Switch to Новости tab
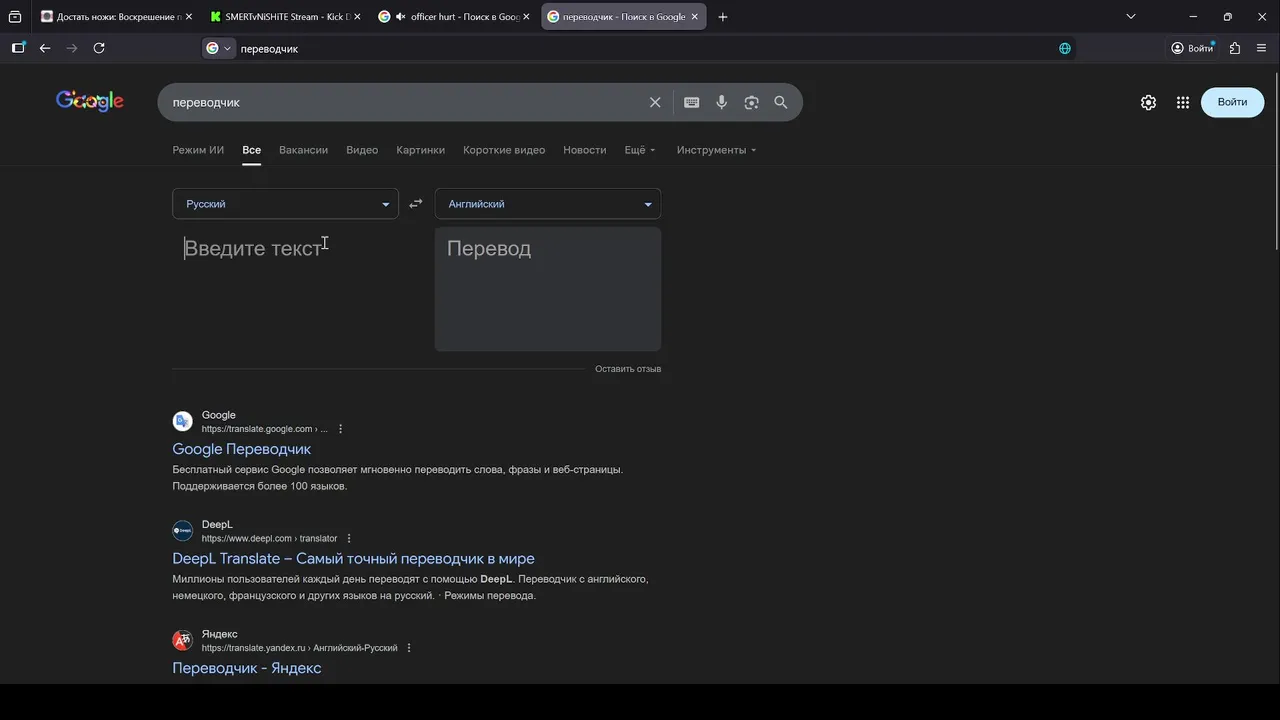The image size is (1280, 720). (584, 150)
